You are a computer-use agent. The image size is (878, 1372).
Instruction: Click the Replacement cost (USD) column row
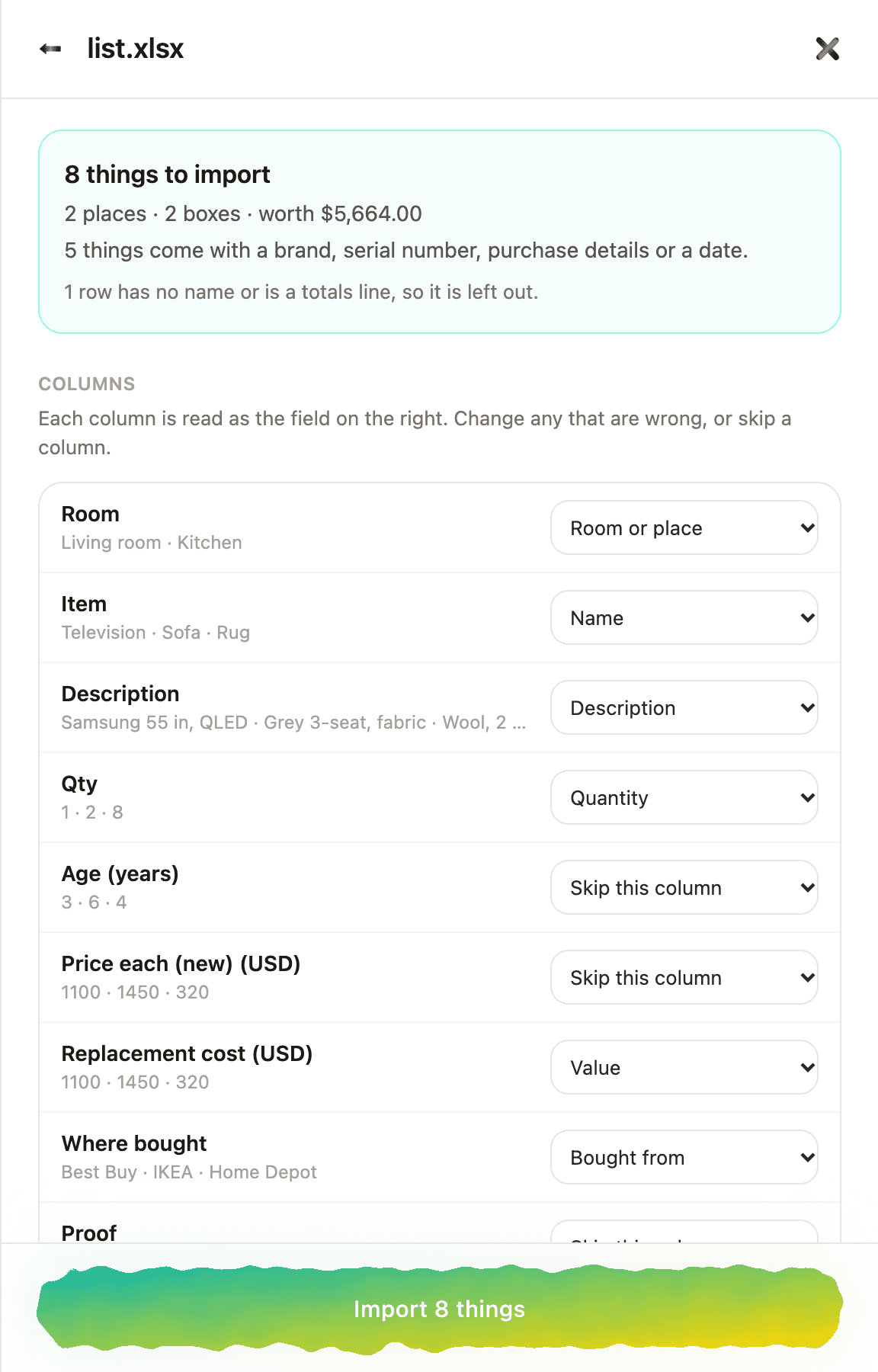pos(440,1067)
